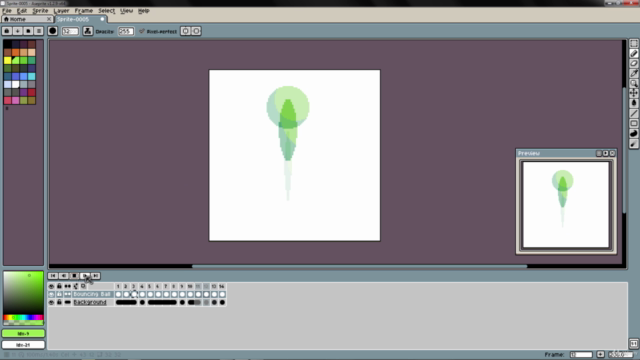Image resolution: width=640 pixels, height=360 pixels.
Task: Click the Opacity value field
Action: (126, 31)
